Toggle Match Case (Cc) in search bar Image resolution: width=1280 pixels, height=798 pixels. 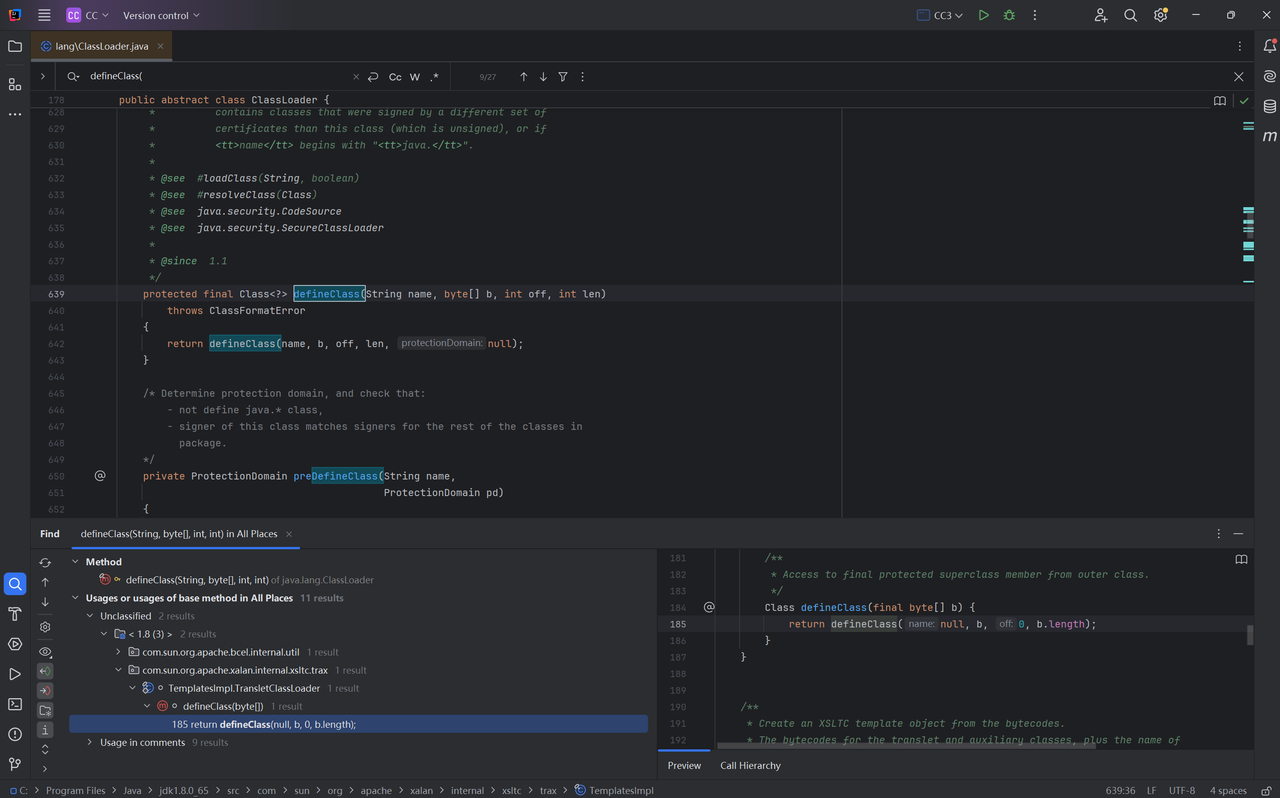[x=395, y=76]
